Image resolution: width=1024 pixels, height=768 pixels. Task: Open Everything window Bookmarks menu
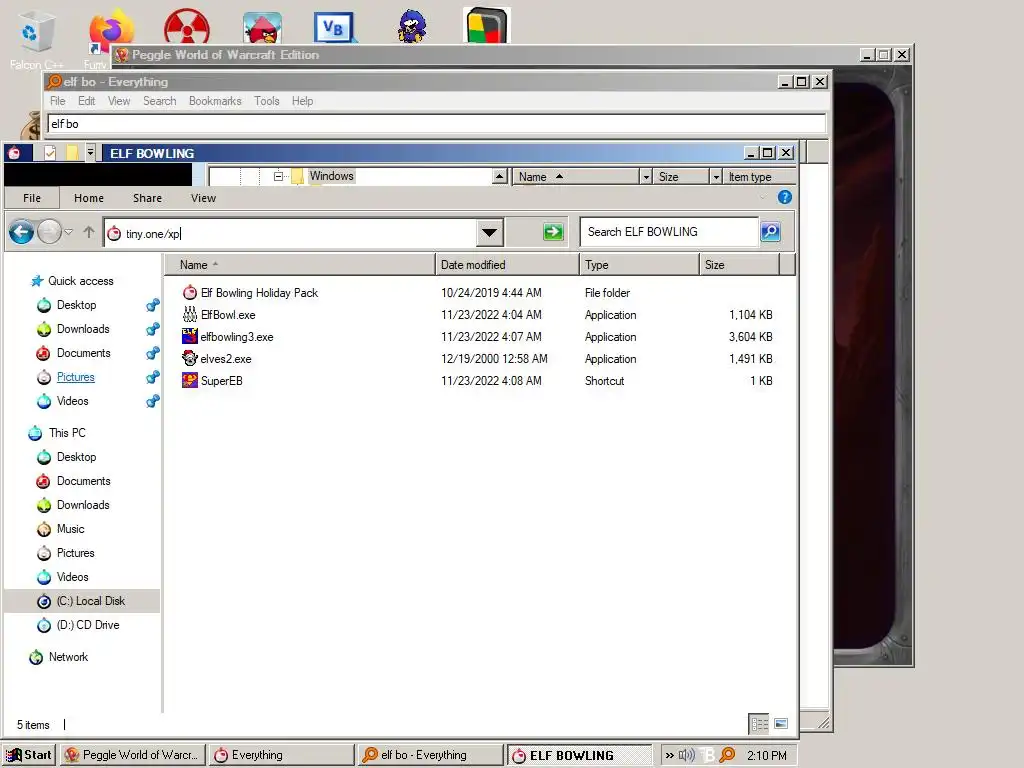[215, 101]
